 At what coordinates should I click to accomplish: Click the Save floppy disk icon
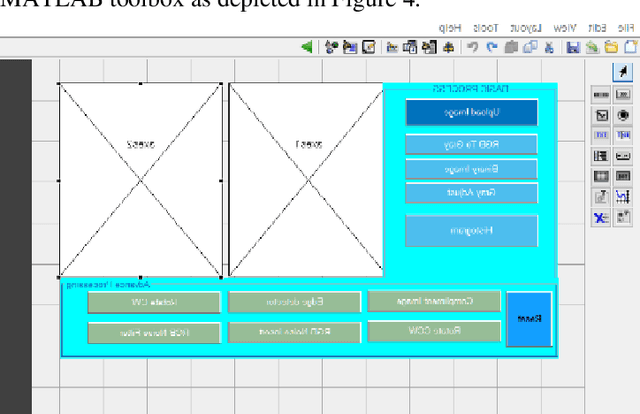[573, 47]
